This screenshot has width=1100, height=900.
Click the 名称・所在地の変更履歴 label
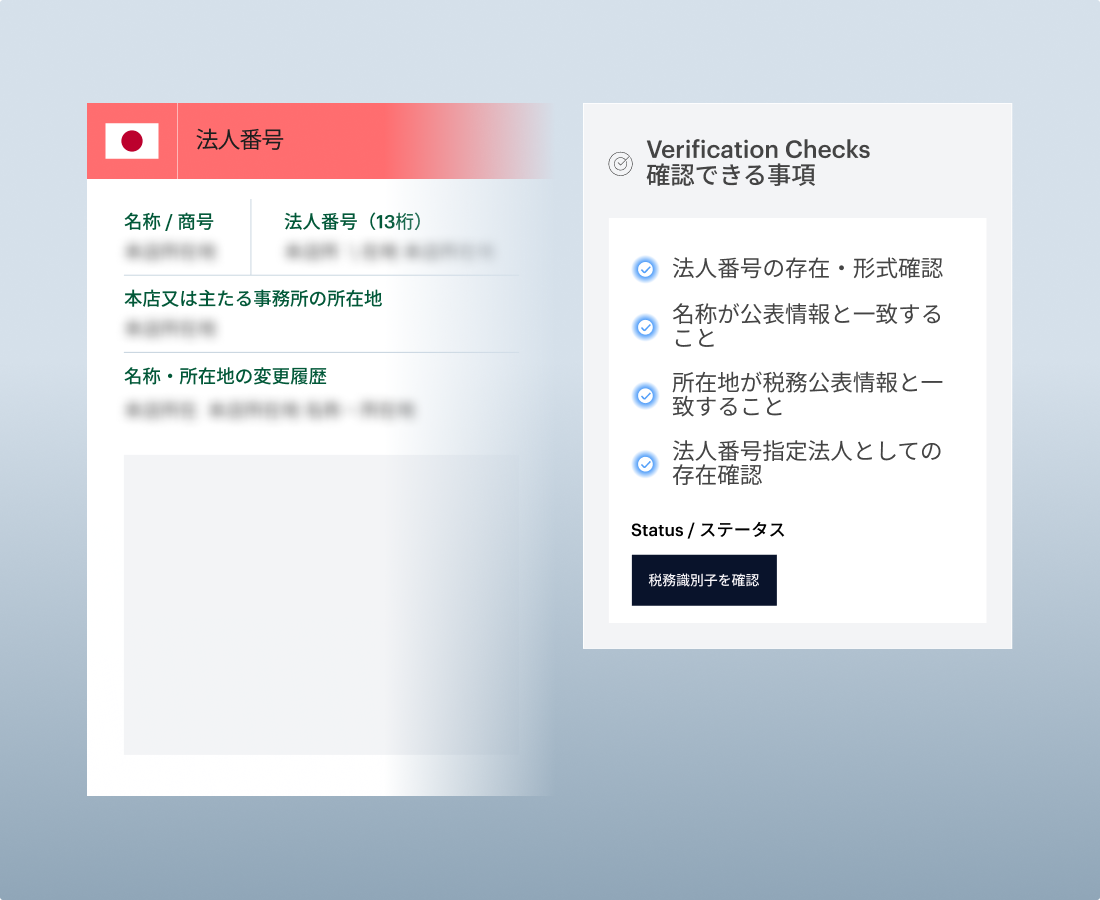225,376
